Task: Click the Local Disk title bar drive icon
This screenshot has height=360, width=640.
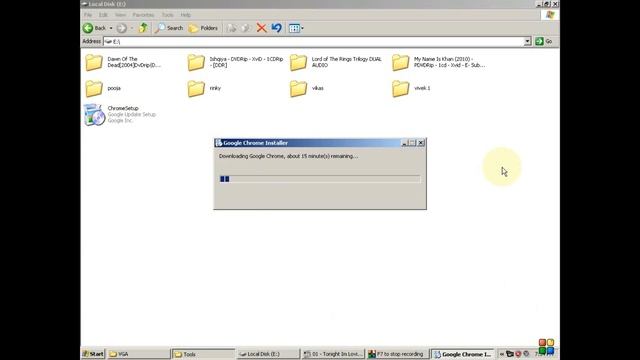Action: pos(84,4)
